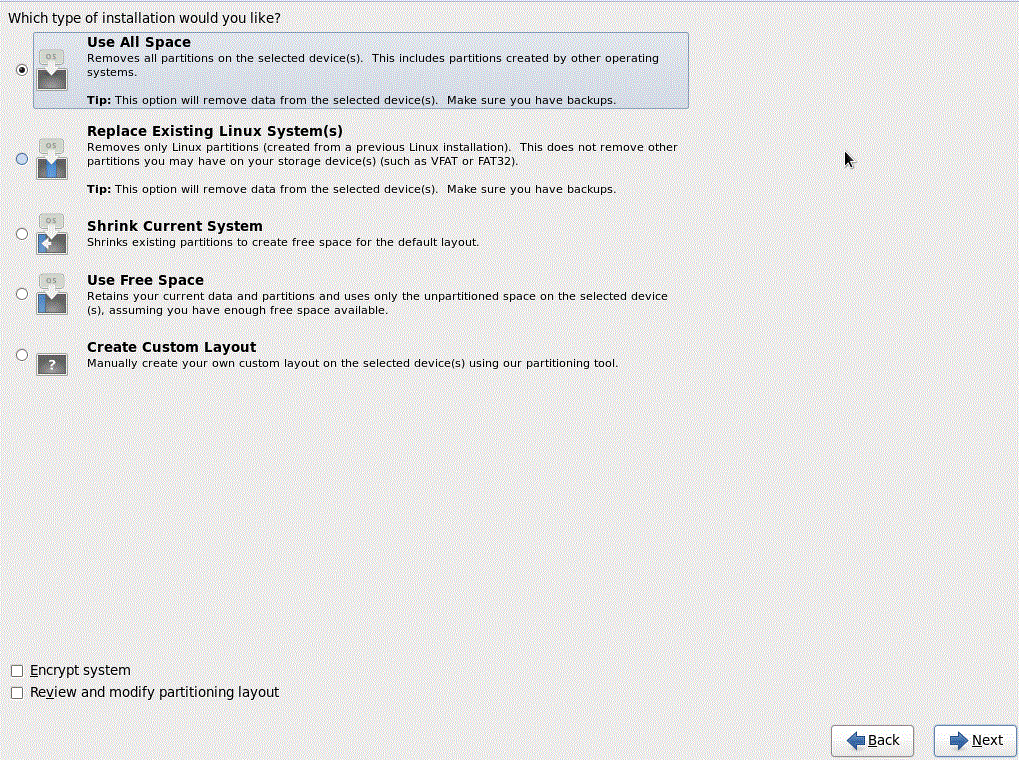1019x760 pixels.
Task: Enable the Encrypt system checkbox
Action: pyautogui.click(x=16, y=670)
